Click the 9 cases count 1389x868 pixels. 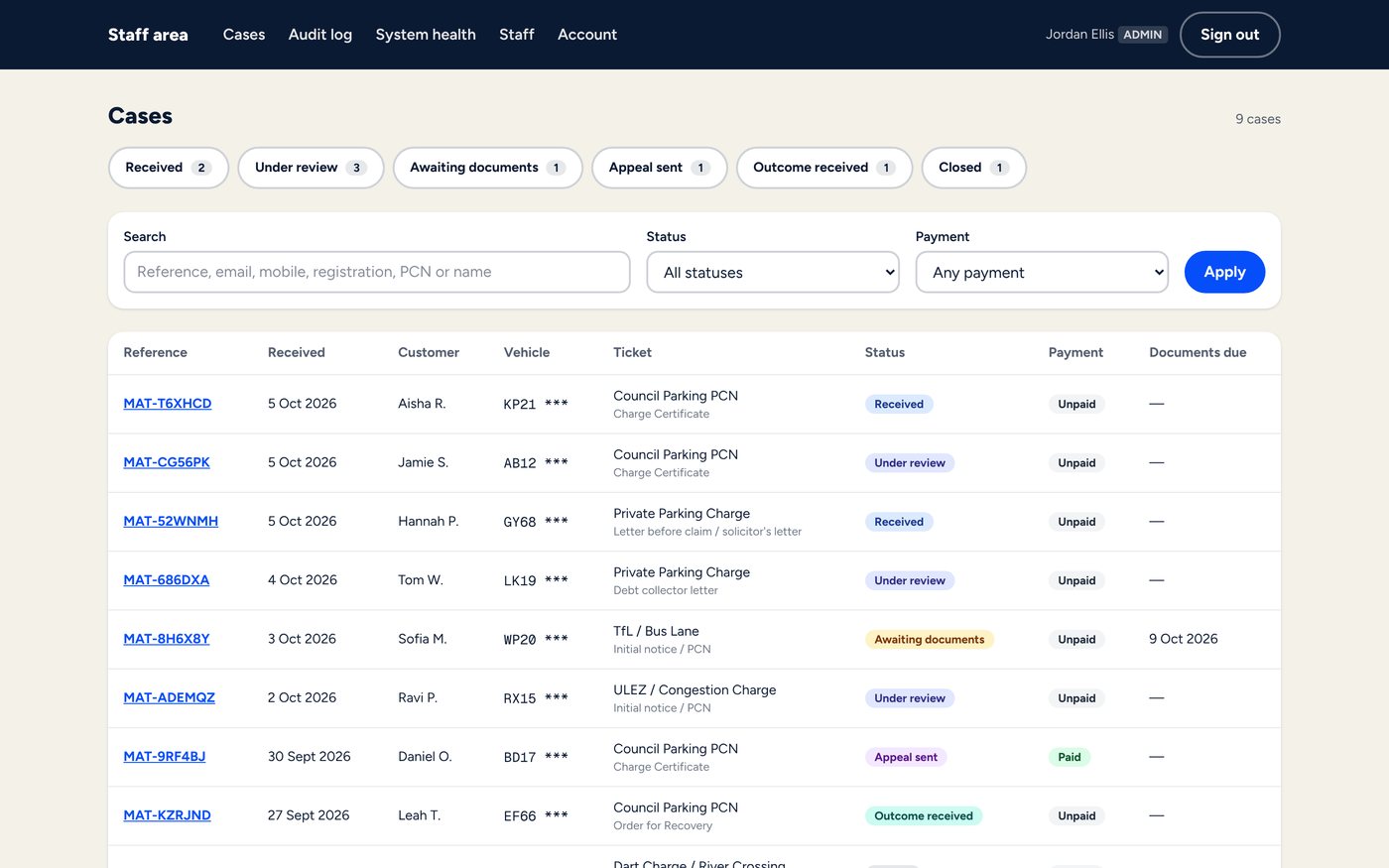click(x=1258, y=119)
